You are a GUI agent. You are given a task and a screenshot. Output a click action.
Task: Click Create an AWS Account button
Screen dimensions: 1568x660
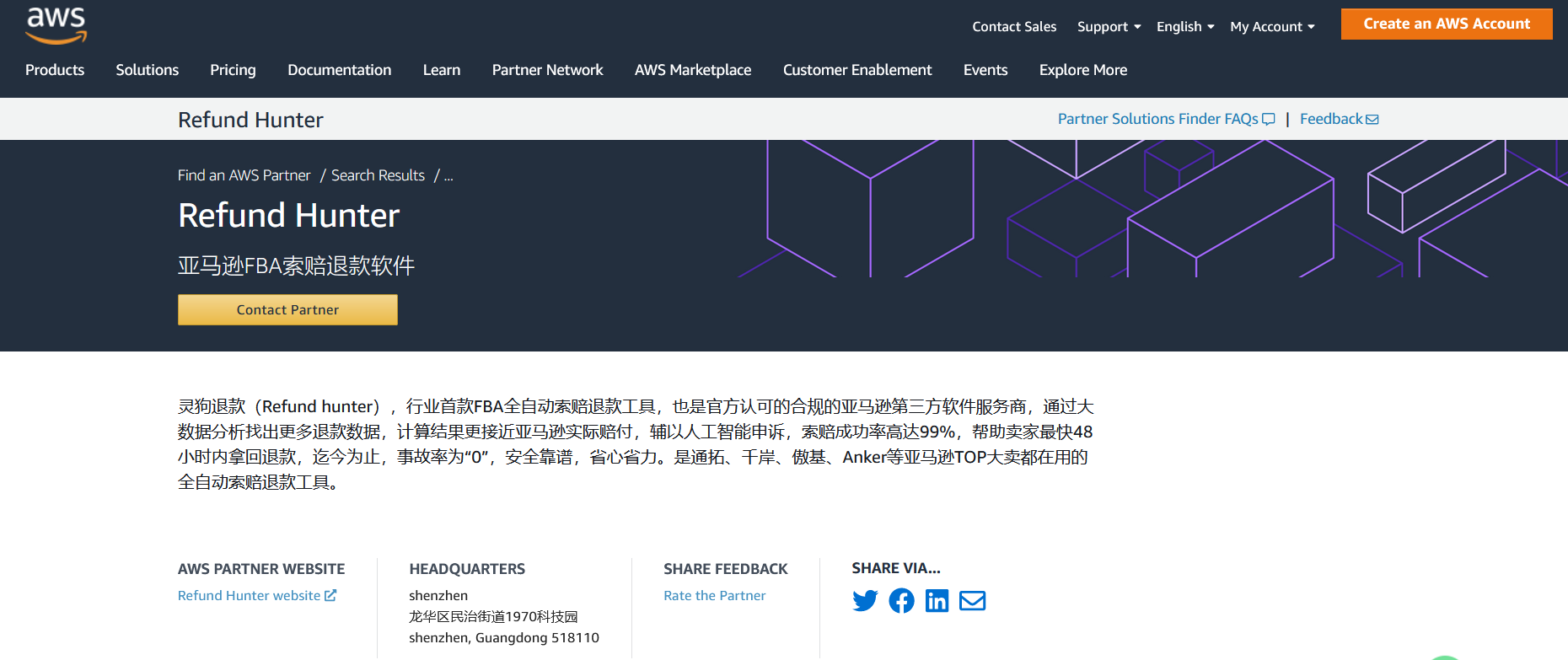click(x=1447, y=24)
